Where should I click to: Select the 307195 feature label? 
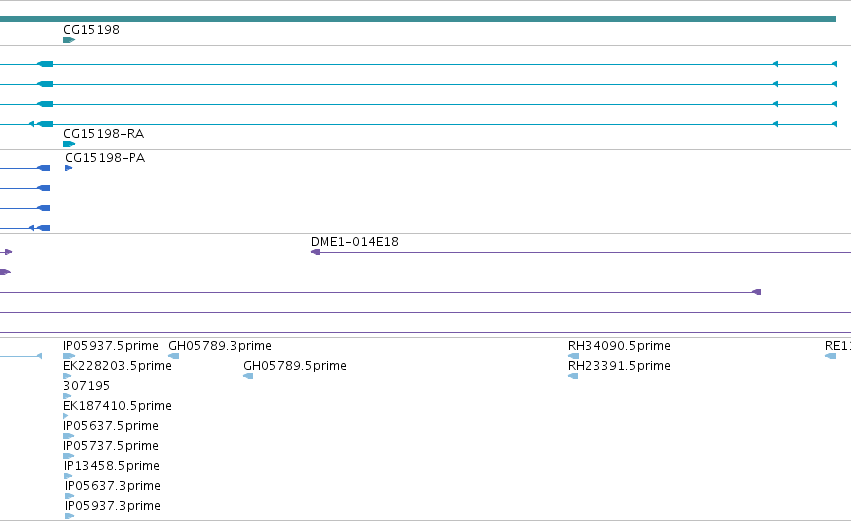(86, 386)
